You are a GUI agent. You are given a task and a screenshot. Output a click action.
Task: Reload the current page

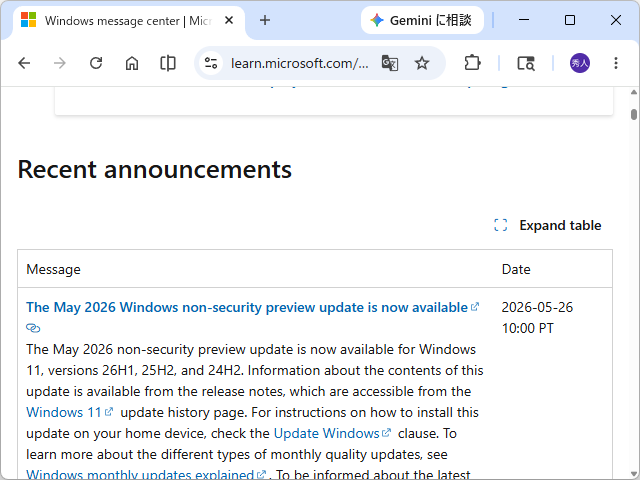[96, 63]
